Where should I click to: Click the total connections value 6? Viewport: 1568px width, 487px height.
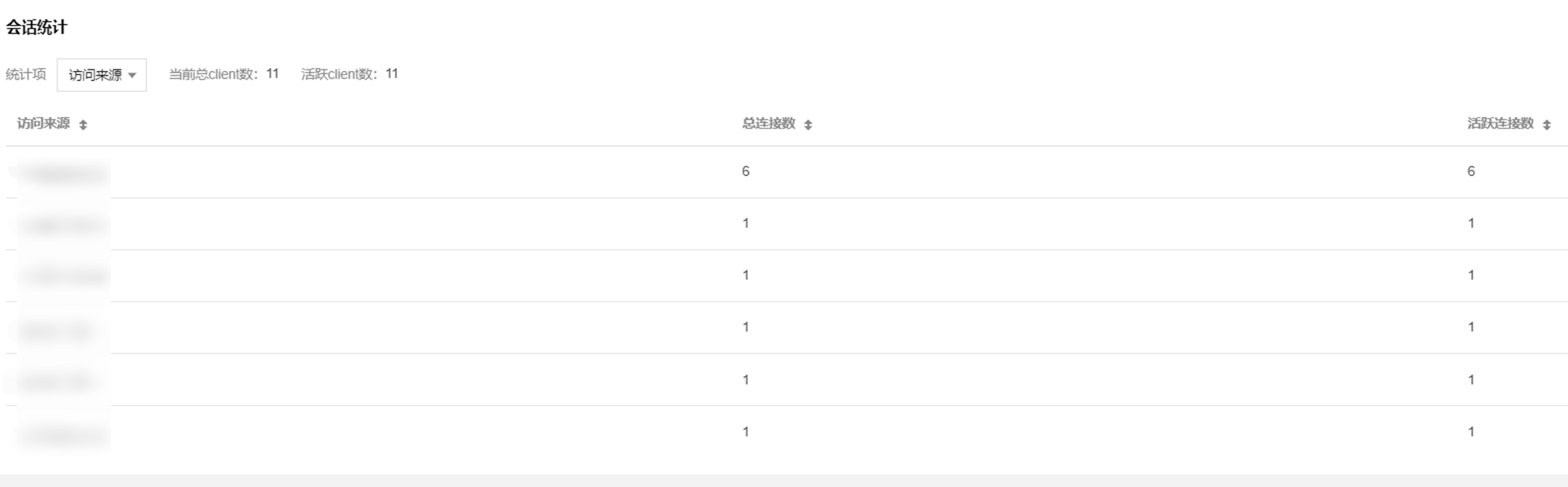coord(746,172)
